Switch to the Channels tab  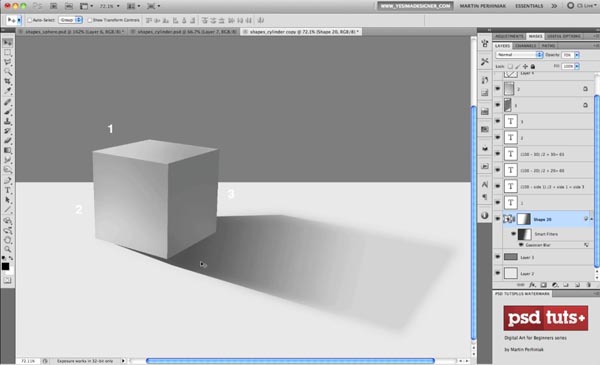[525, 46]
